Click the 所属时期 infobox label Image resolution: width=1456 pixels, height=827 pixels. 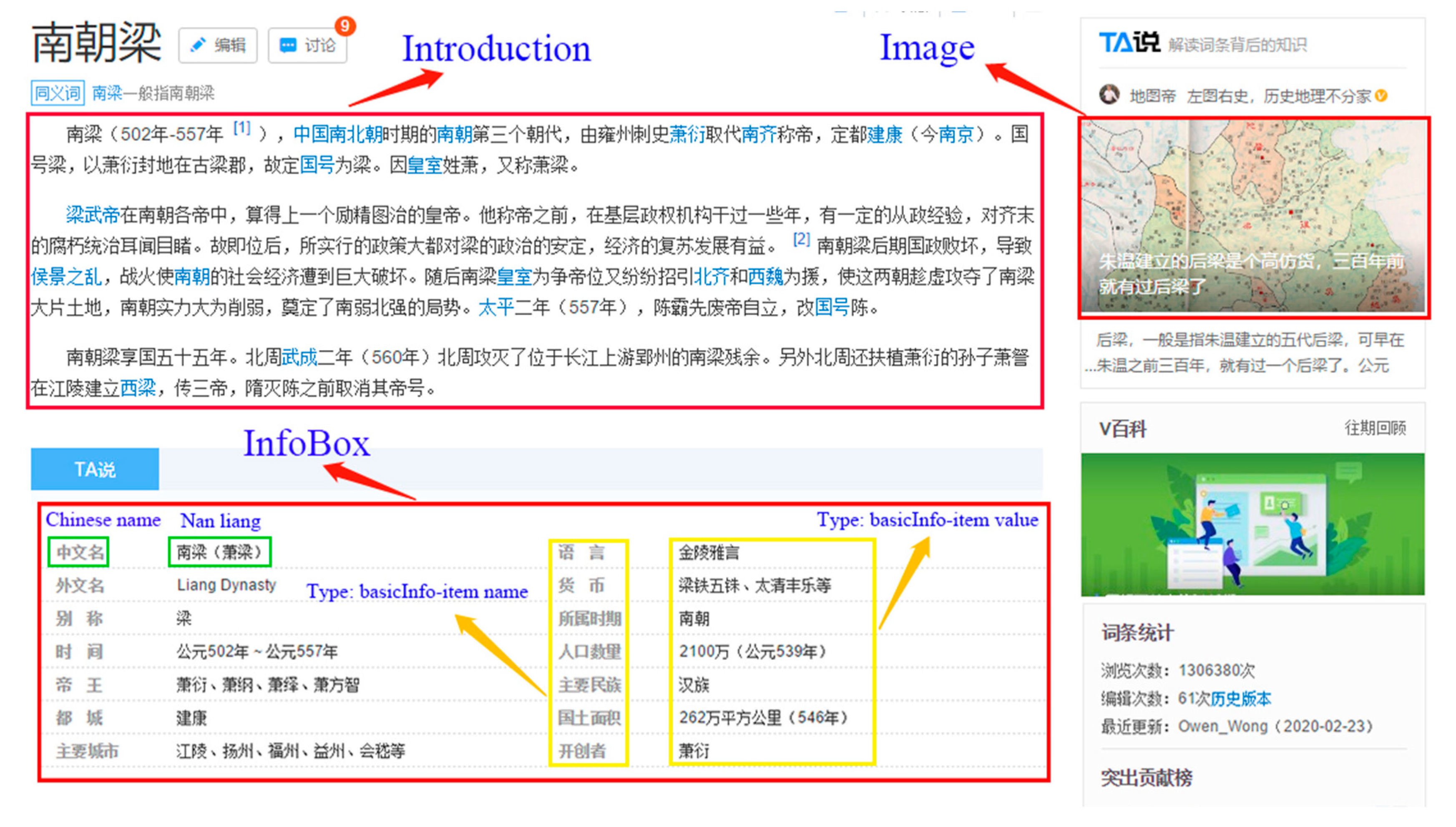pos(589,619)
